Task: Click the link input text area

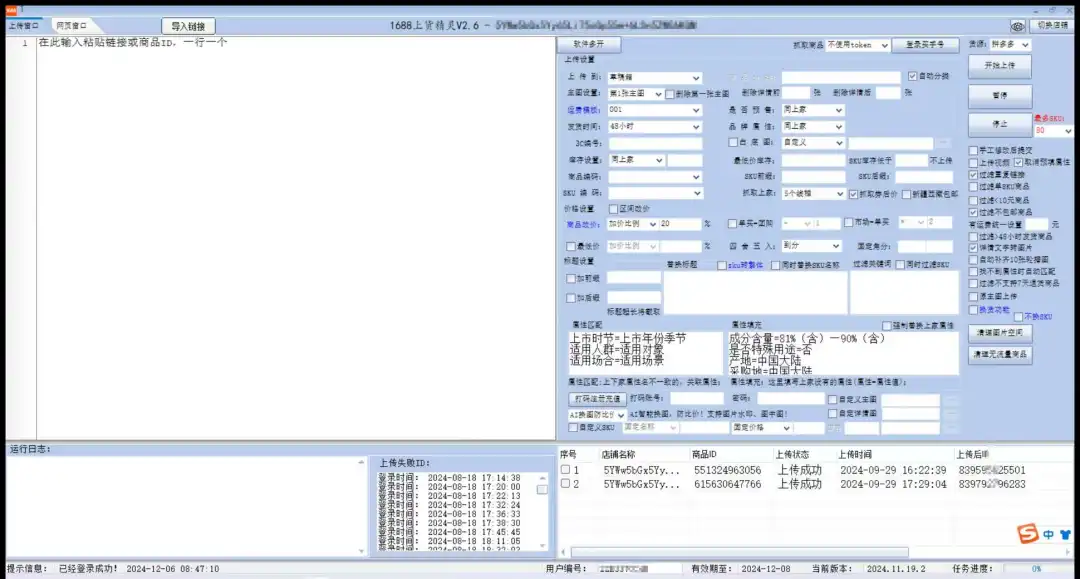Action: click(x=295, y=240)
